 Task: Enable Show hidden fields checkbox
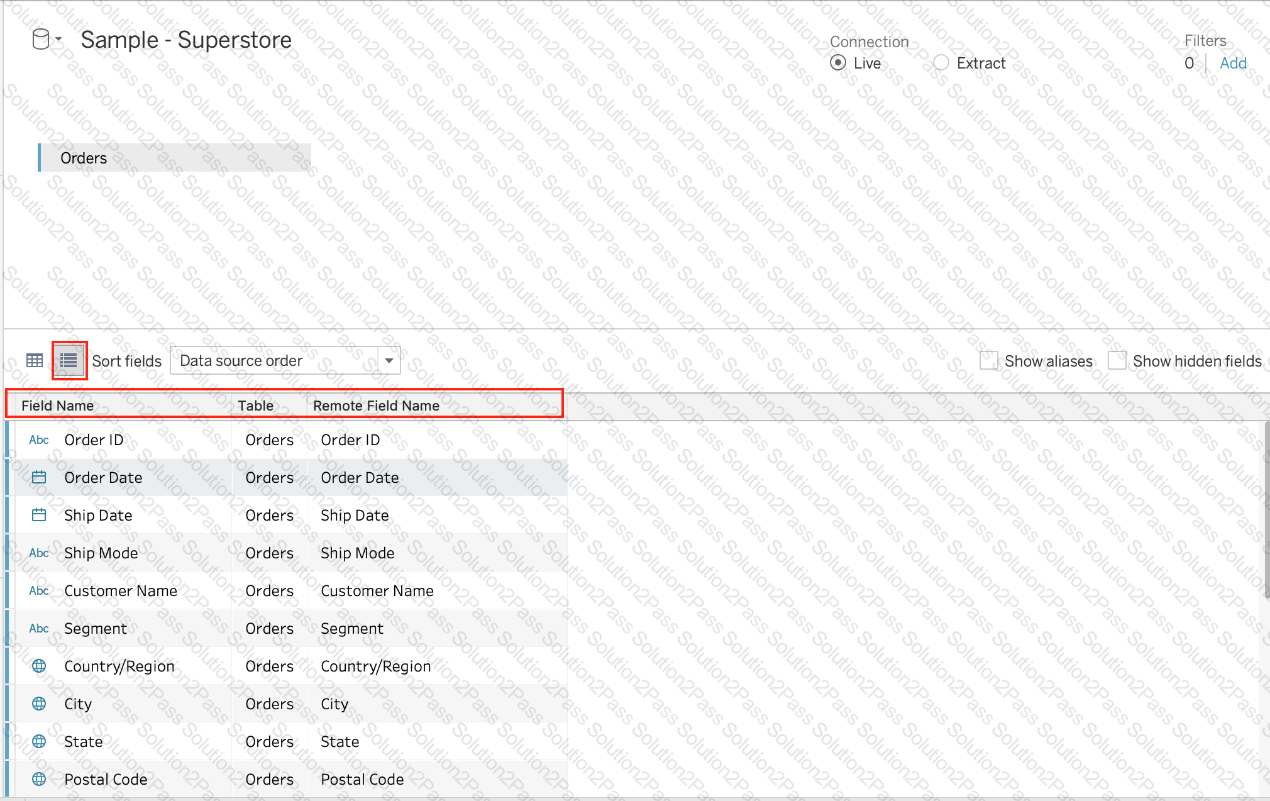coord(1117,361)
